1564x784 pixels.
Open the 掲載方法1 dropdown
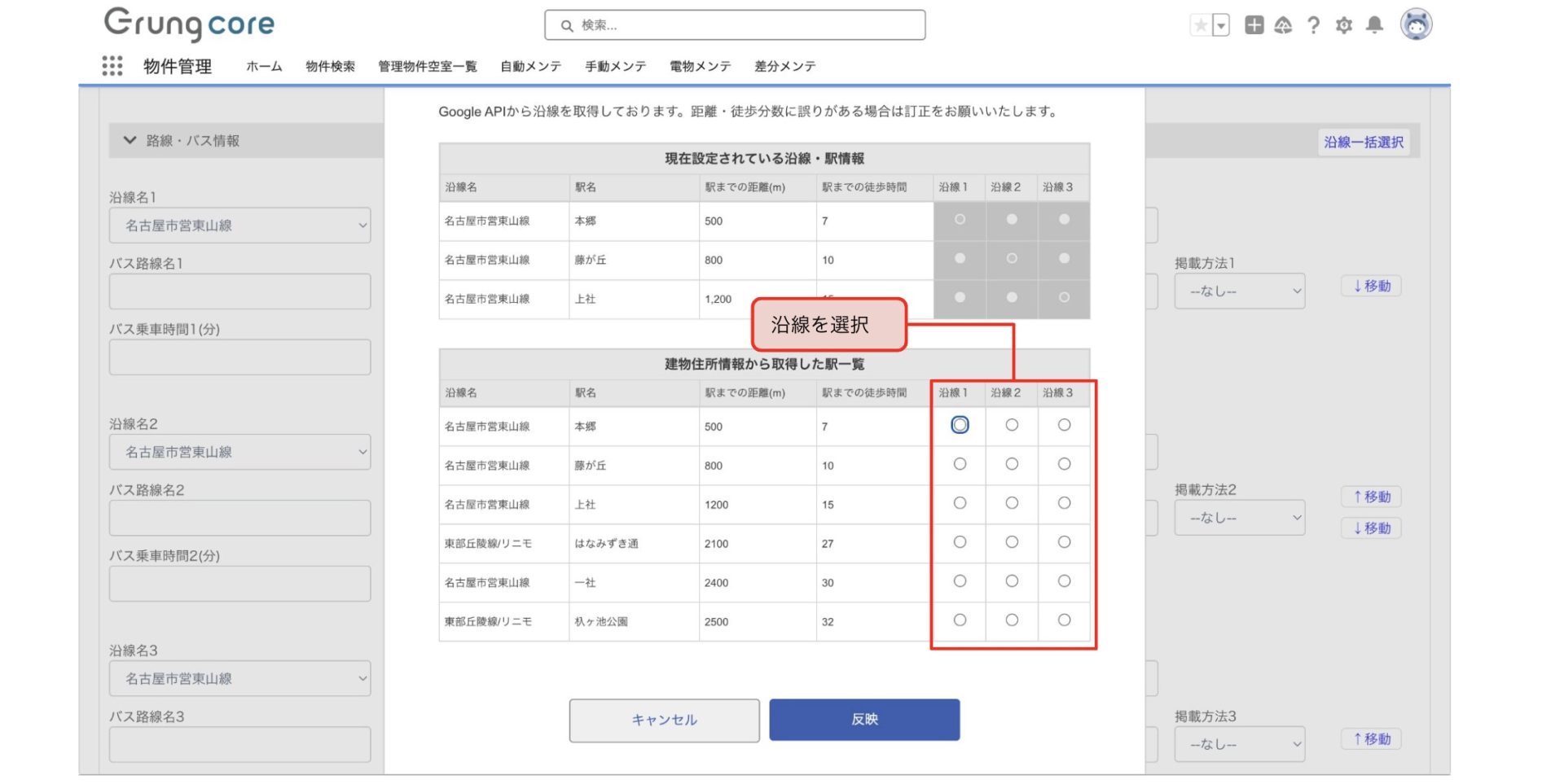pos(1239,291)
